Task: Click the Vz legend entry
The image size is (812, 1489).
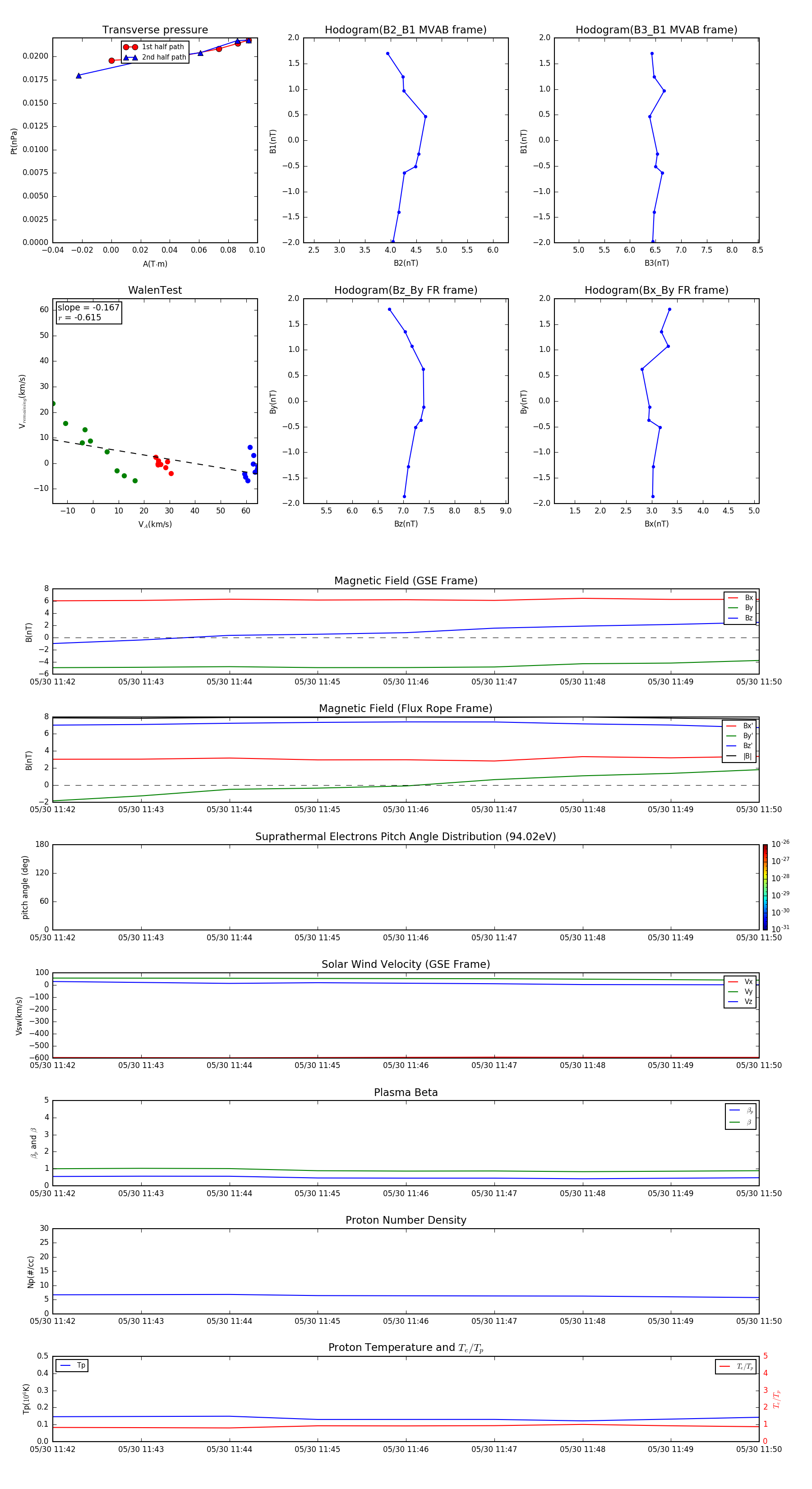Action: (740, 1001)
